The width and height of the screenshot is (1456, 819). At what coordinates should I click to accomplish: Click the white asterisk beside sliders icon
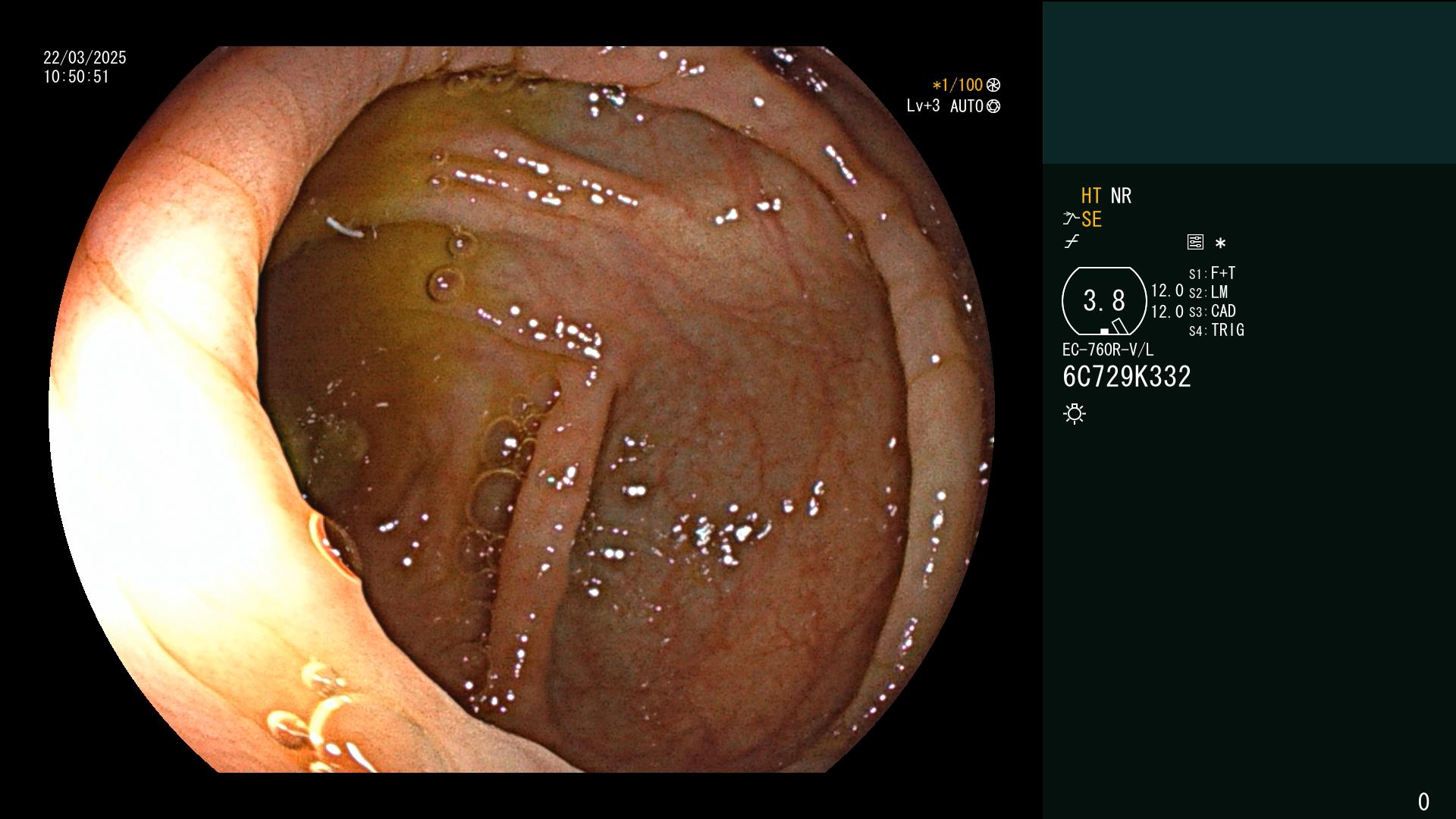click(x=1220, y=243)
